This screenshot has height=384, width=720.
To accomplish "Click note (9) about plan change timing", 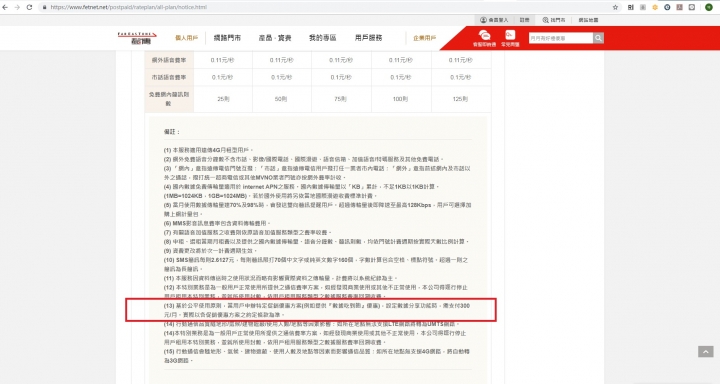I will (x=210, y=251).
